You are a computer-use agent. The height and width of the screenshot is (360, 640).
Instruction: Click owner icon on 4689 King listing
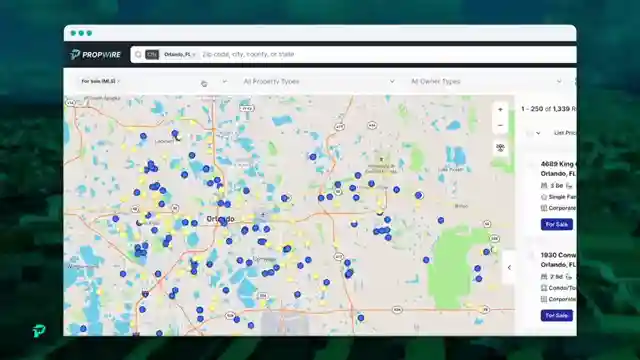544,208
